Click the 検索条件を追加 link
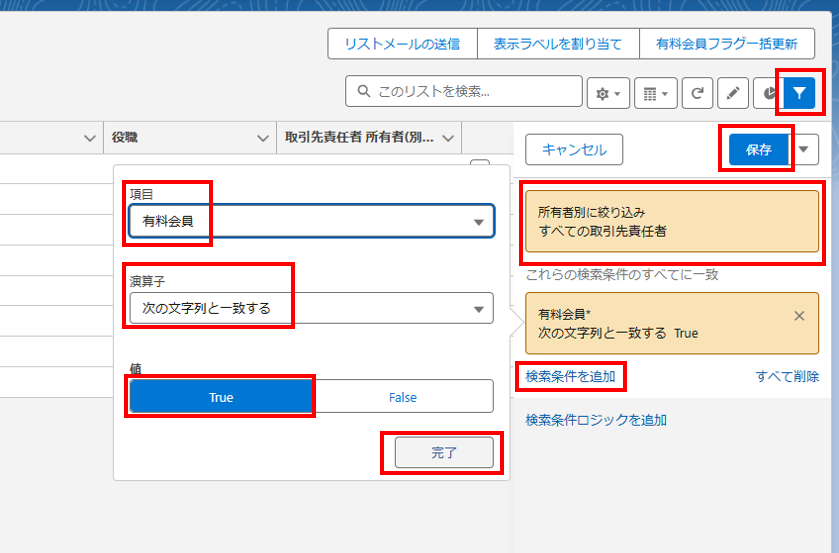The image size is (839, 553). tap(570, 376)
